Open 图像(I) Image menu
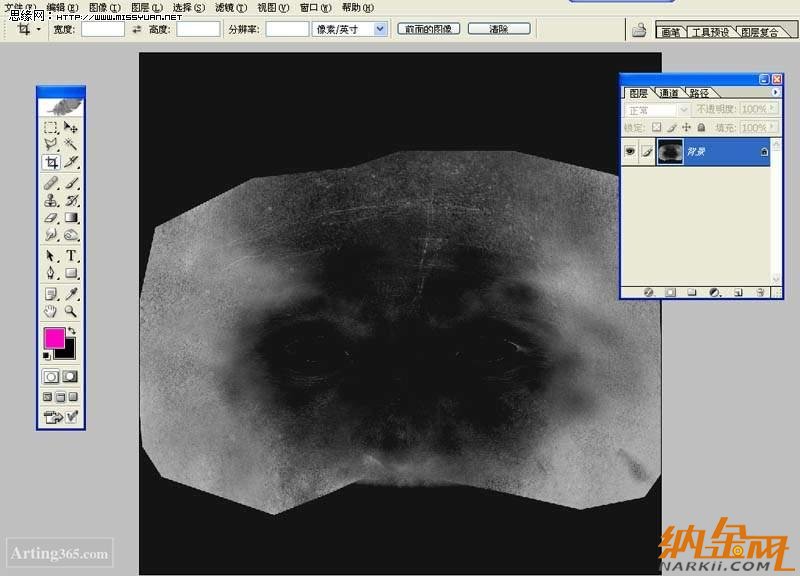This screenshot has width=800, height=576. [105, 7]
